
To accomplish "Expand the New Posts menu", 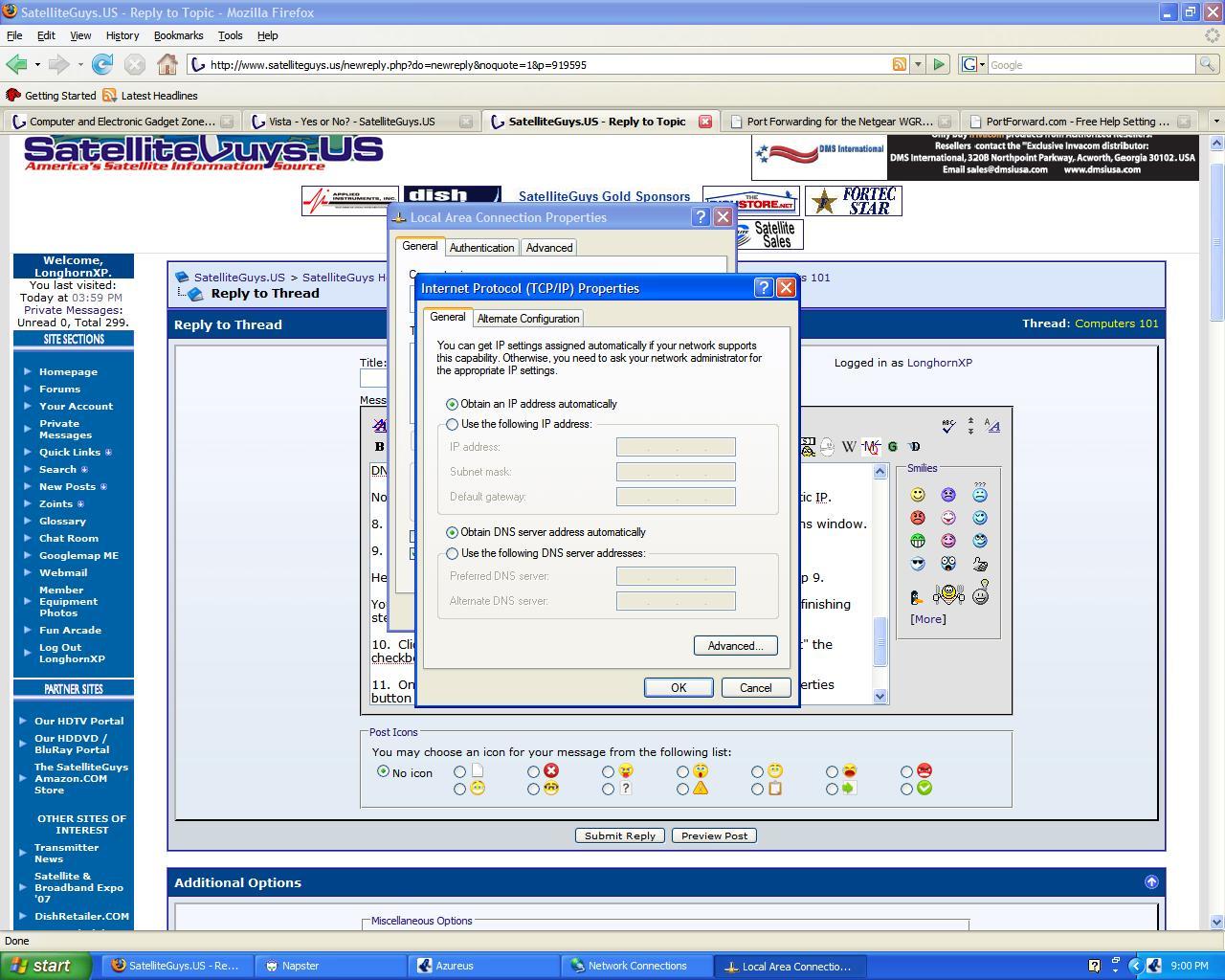I will point(103,487).
